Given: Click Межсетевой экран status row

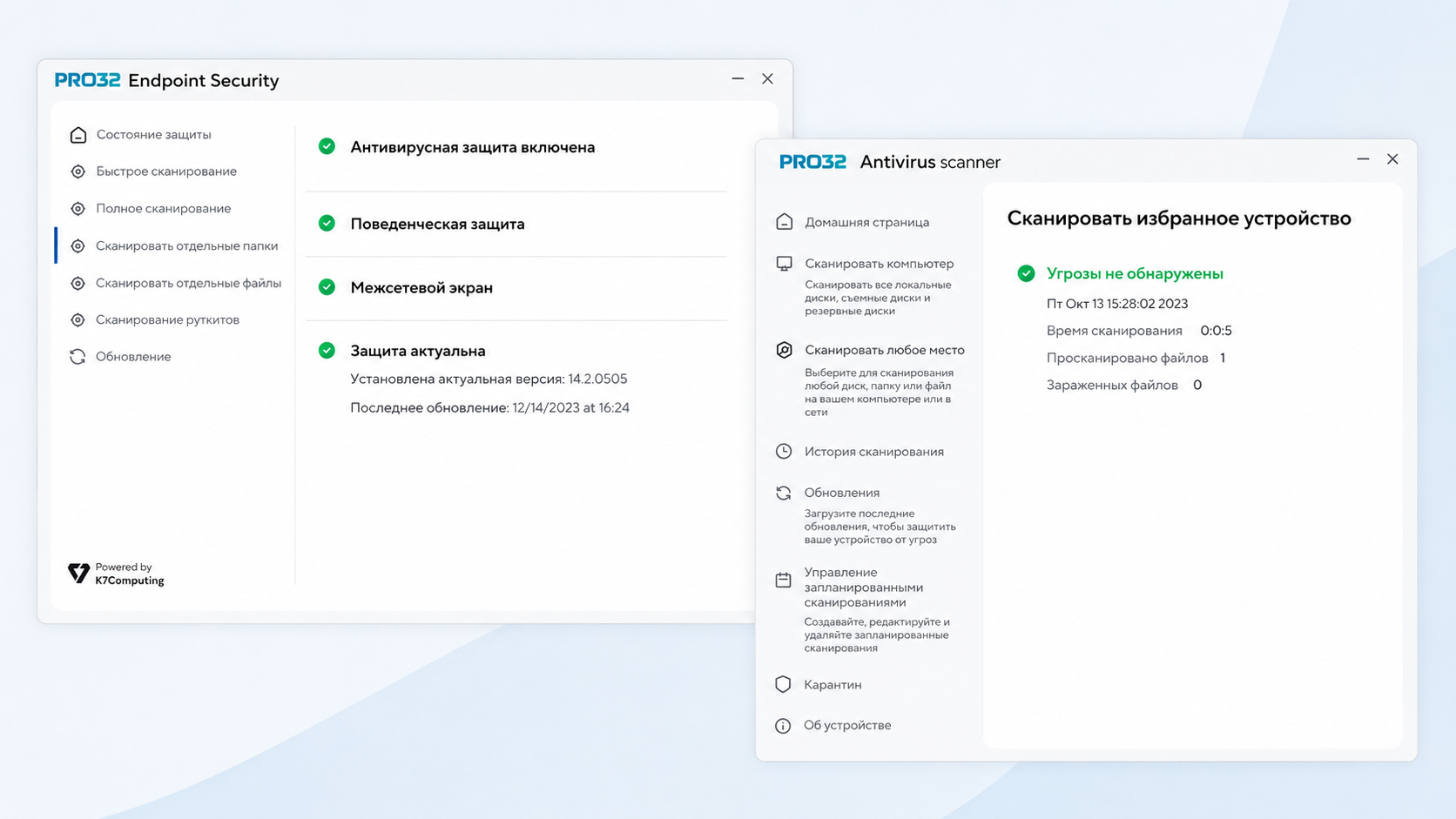Looking at the screenshot, I should tap(421, 287).
